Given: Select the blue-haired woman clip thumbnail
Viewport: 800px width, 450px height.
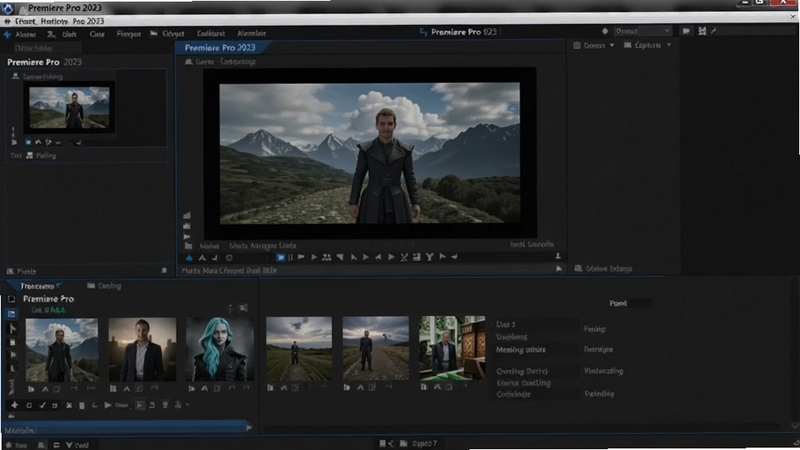Looking at the screenshot, I should click(x=220, y=349).
